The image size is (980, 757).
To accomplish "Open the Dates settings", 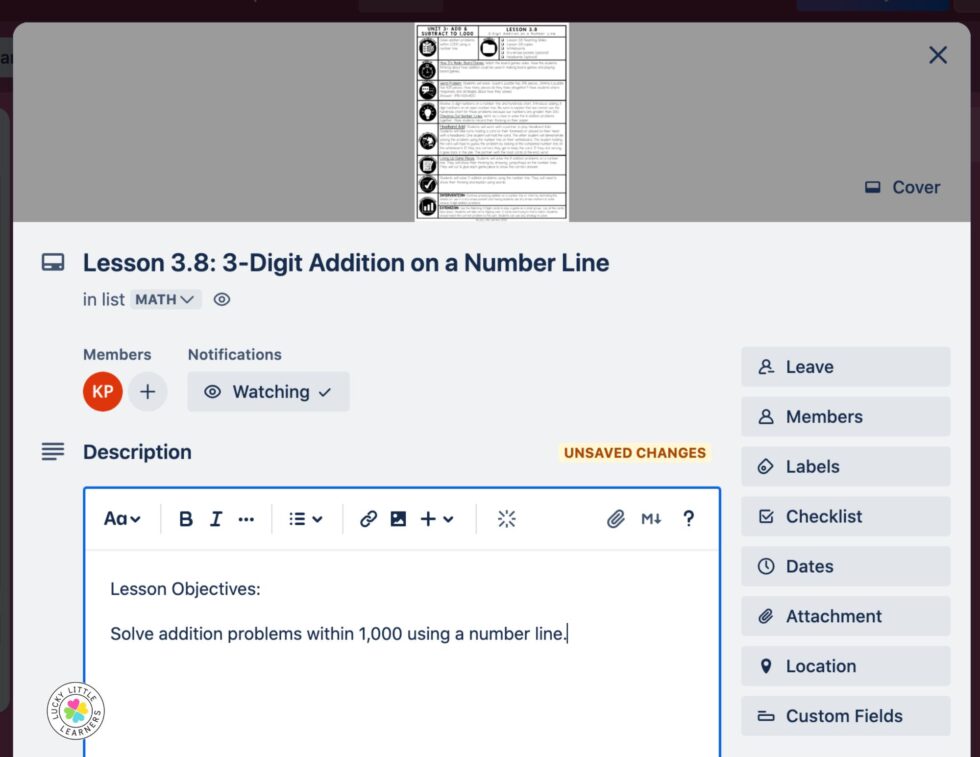I will (845, 566).
